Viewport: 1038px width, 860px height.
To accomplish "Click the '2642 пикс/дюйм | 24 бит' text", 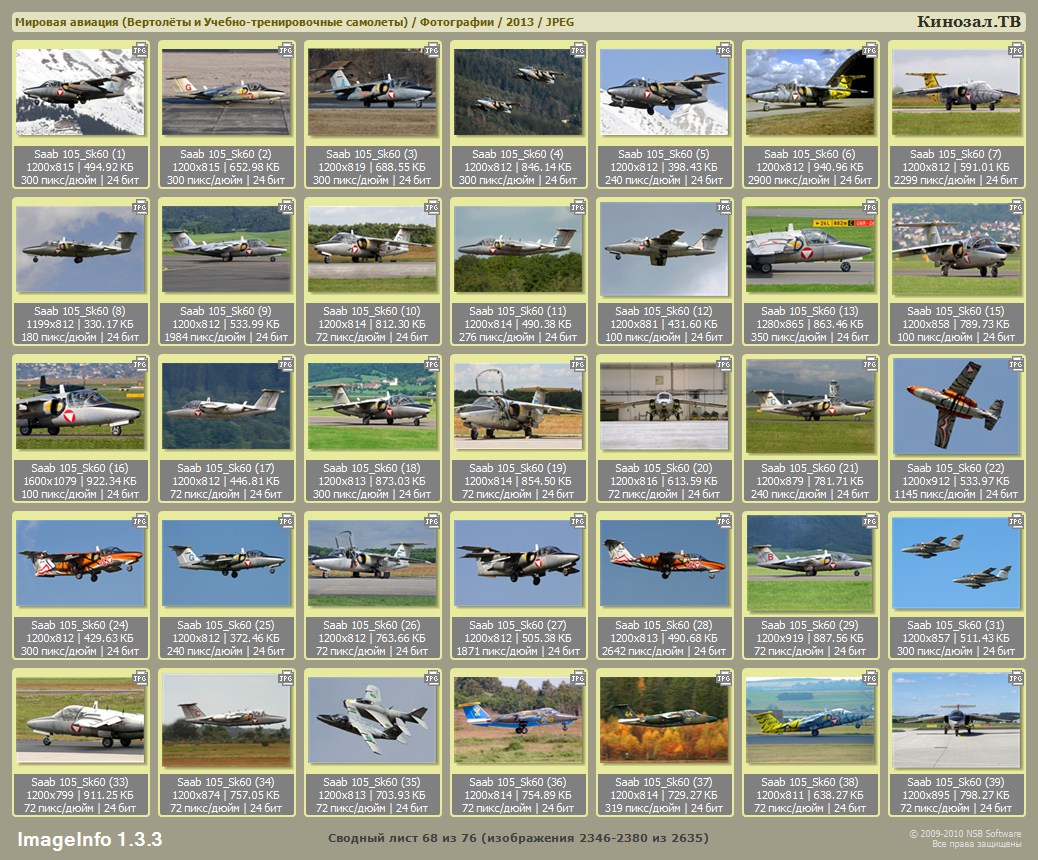I will (664, 651).
